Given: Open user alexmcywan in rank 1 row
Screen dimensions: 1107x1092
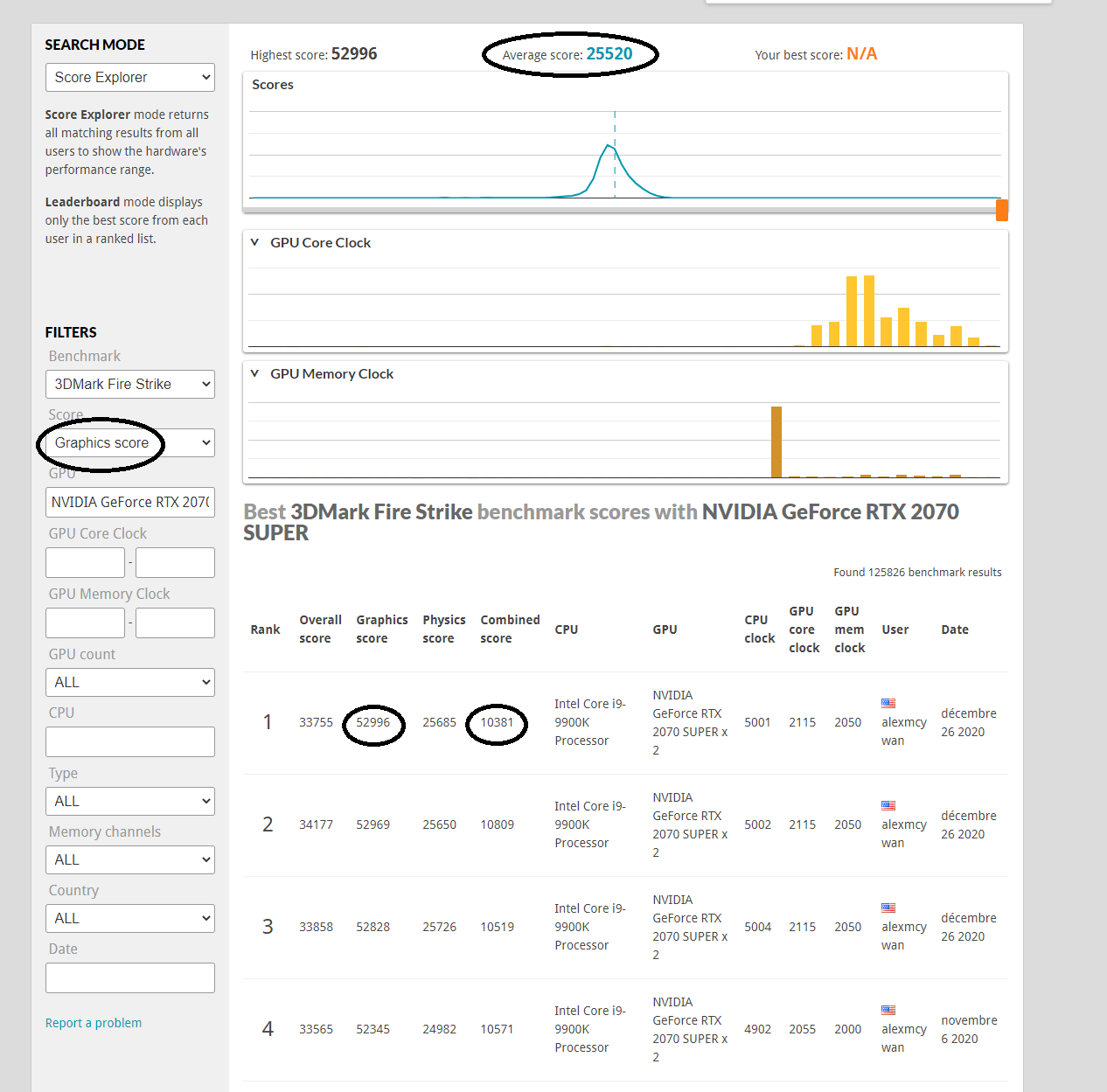Looking at the screenshot, I should click(x=903, y=731).
